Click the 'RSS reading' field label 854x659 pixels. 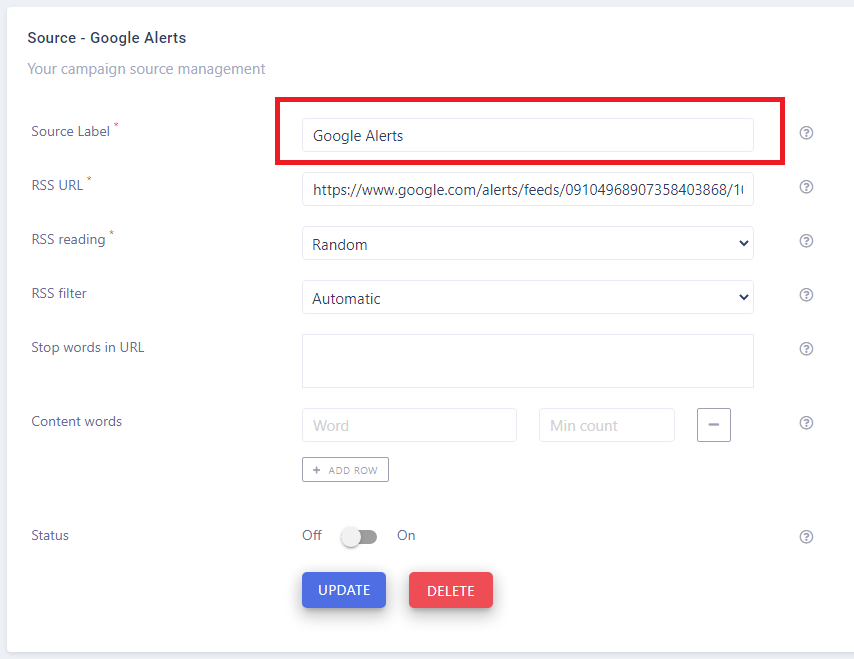[68, 240]
